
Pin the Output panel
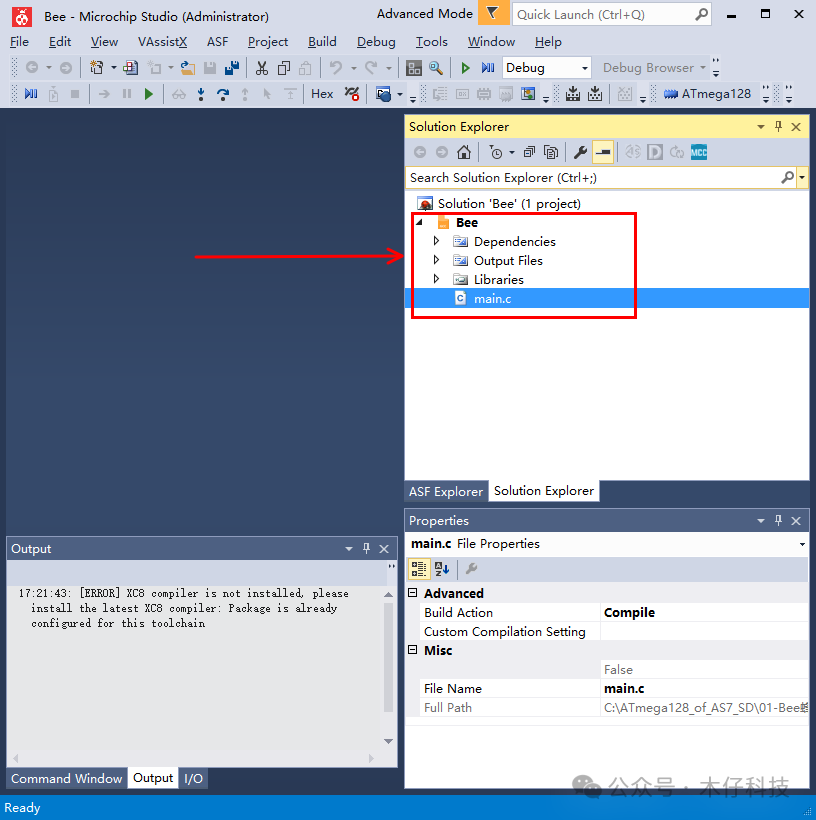pyautogui.click(x=366, y=549)
